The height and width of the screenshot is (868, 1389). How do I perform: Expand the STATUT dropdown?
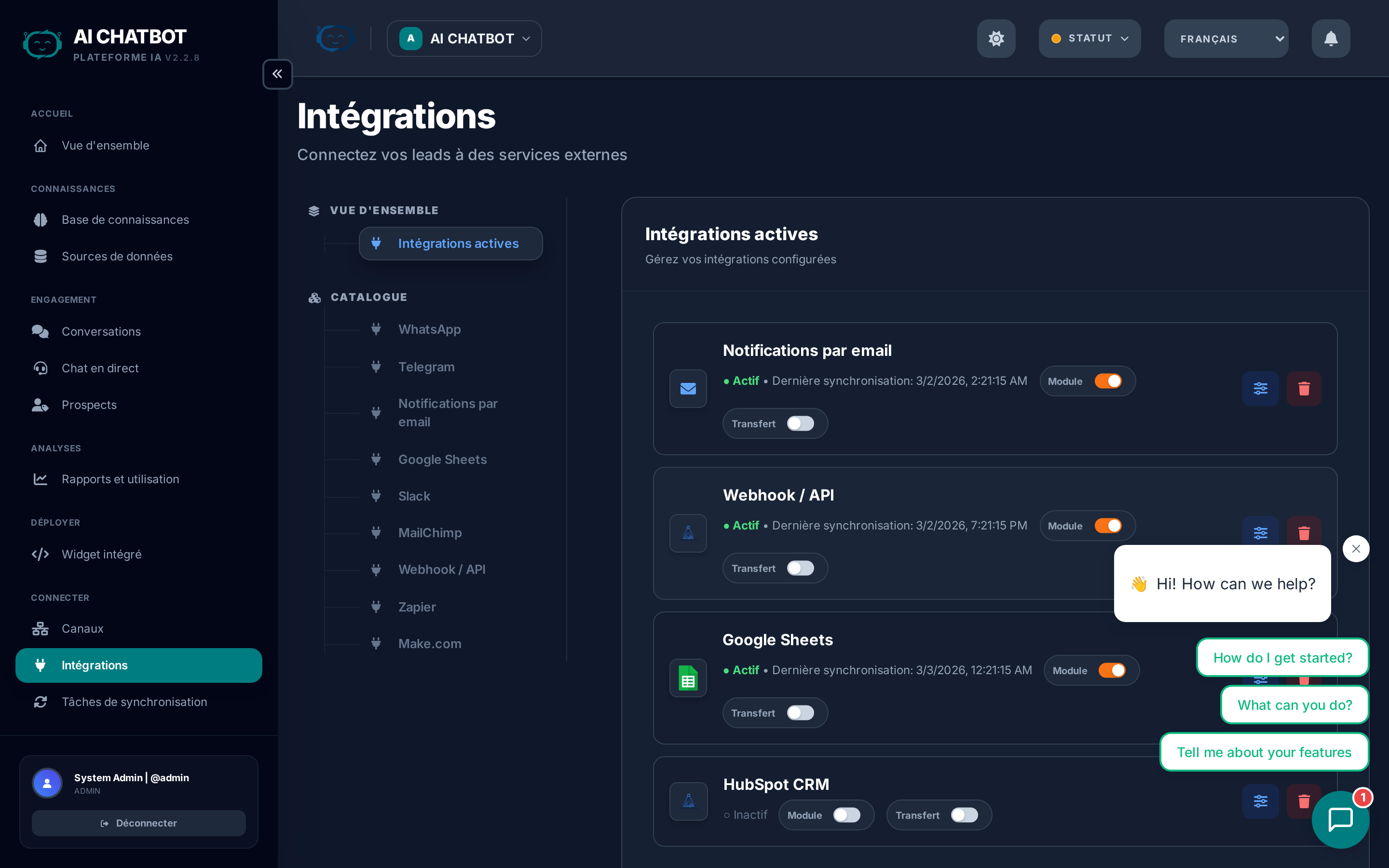pos(1089,39)
